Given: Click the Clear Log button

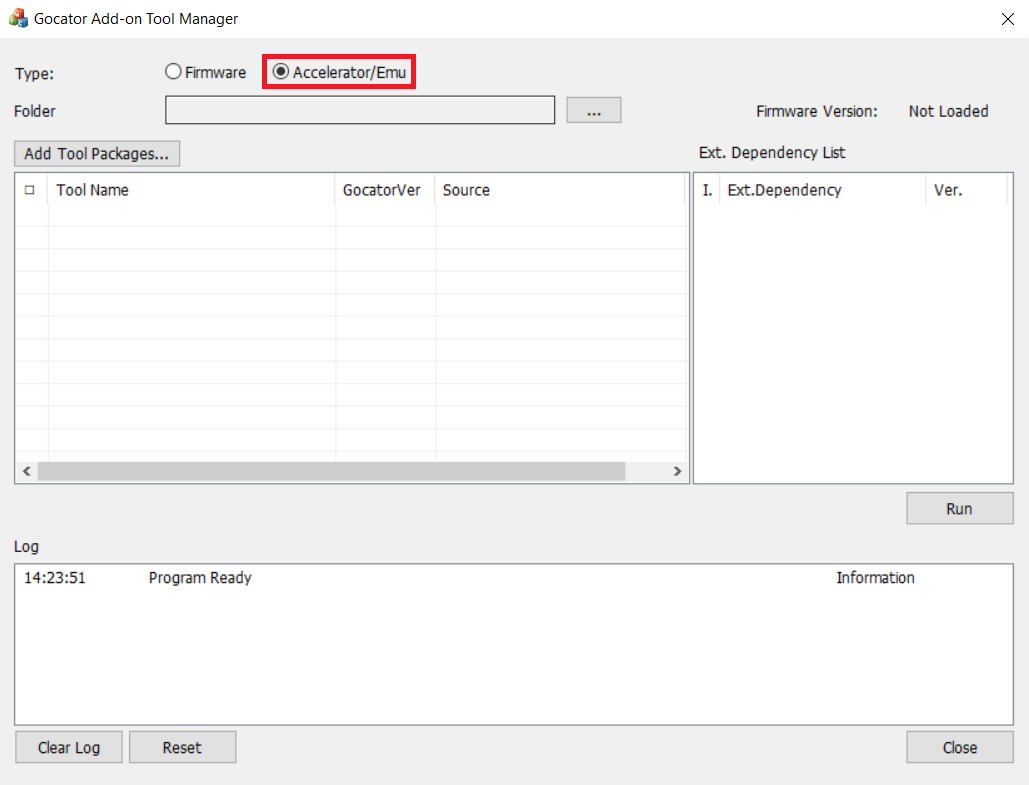Looking at the screenshot, I should (x=69, y=748).
